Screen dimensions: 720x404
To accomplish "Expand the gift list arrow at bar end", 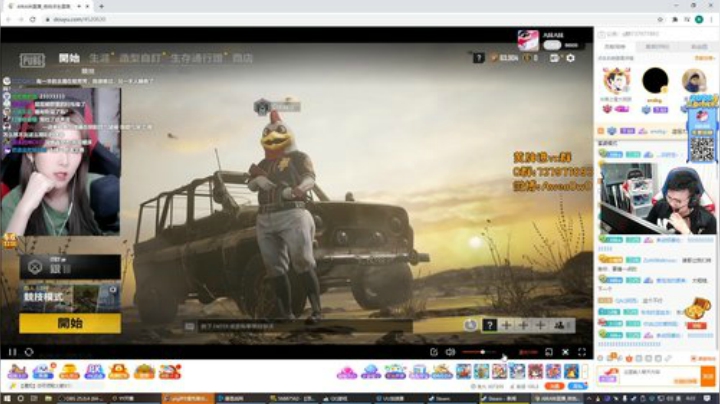I will (585, 371).
